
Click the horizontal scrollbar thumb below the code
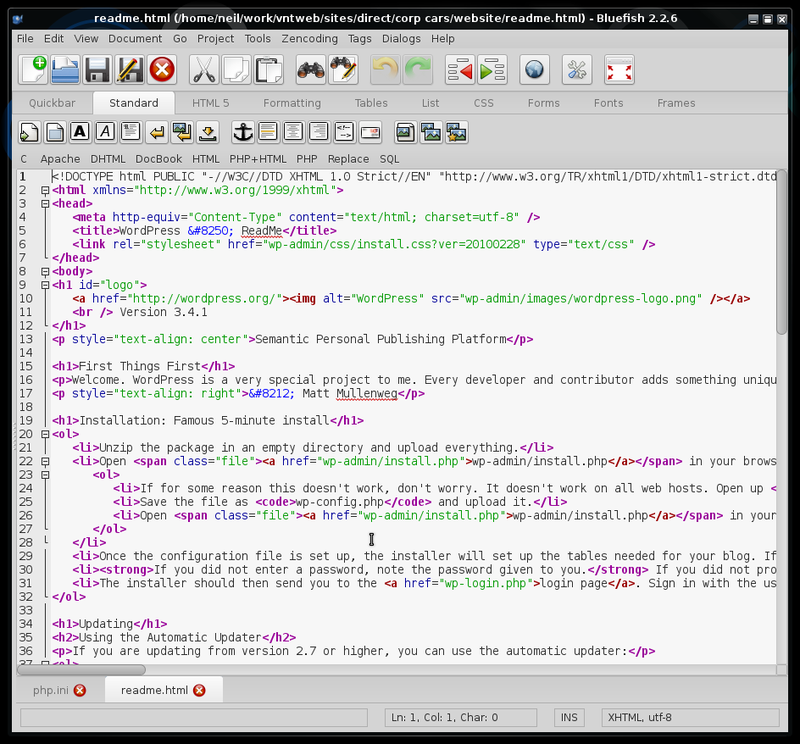click(x=82, y=669)
